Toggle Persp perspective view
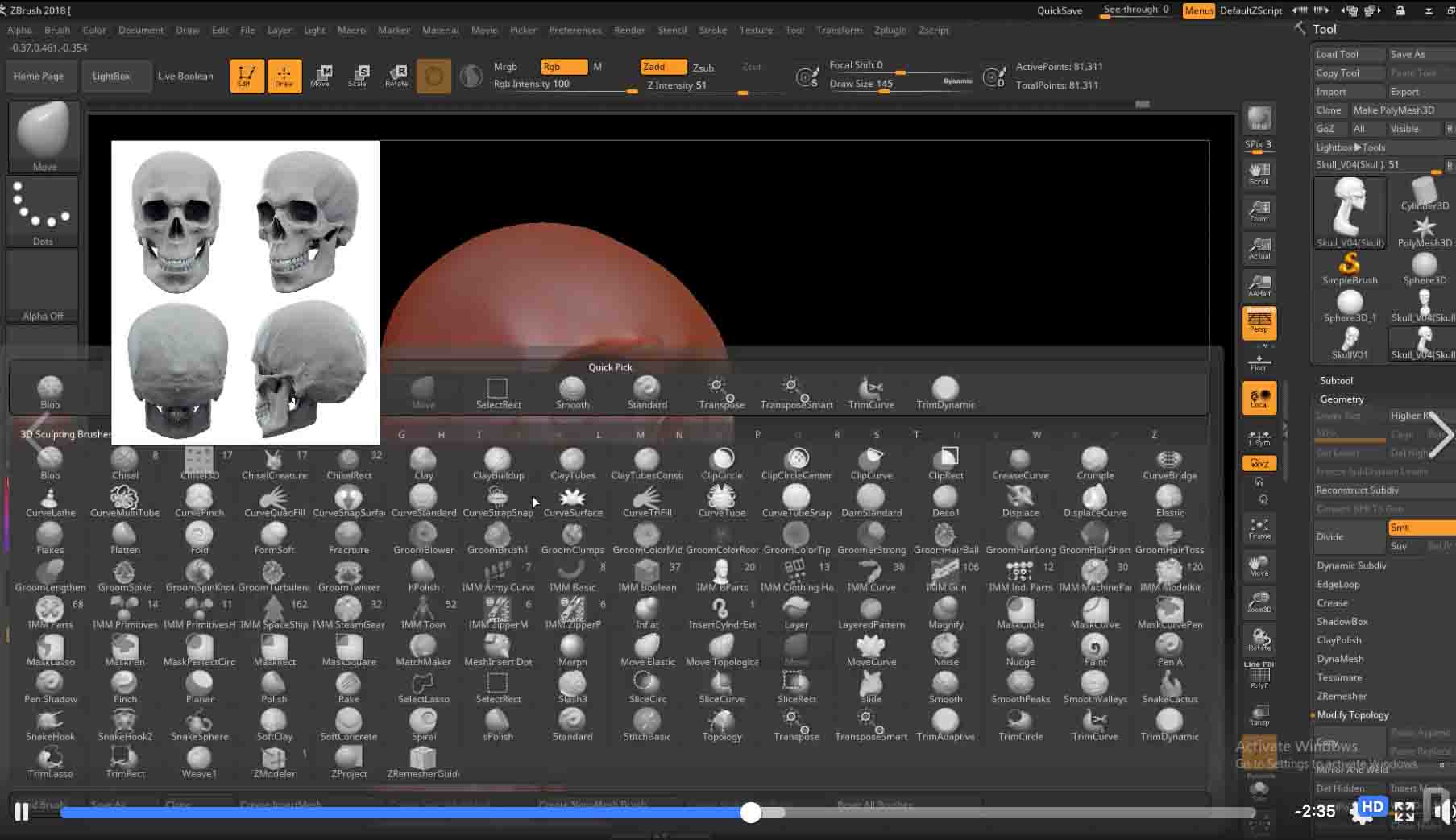The width and height of the screenshot is (1456, 840). [1259, 323]
